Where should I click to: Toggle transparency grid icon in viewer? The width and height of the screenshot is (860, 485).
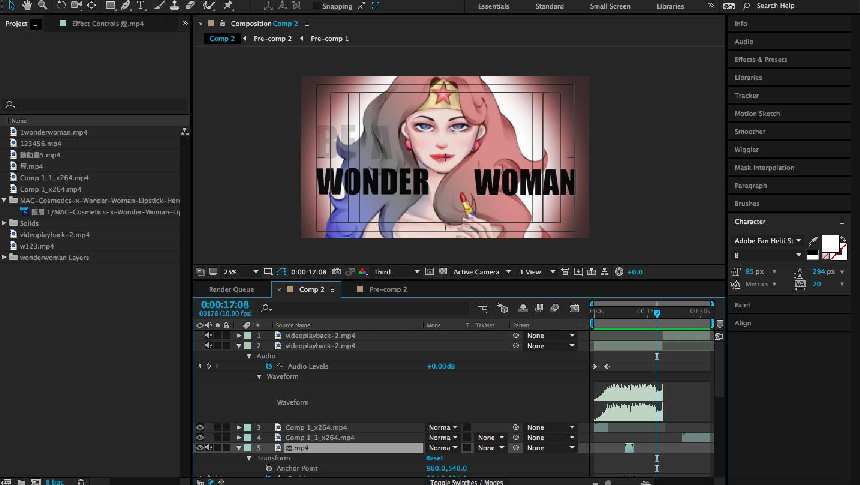point(443,272)
